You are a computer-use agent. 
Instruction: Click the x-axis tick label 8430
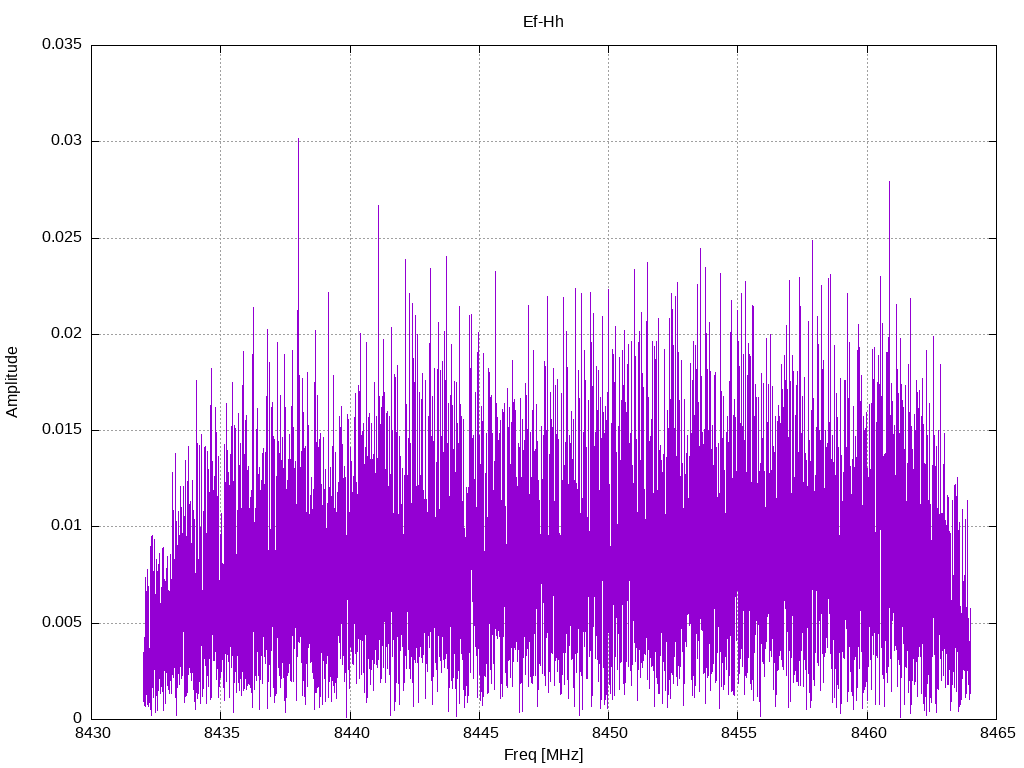click(91, 733)
